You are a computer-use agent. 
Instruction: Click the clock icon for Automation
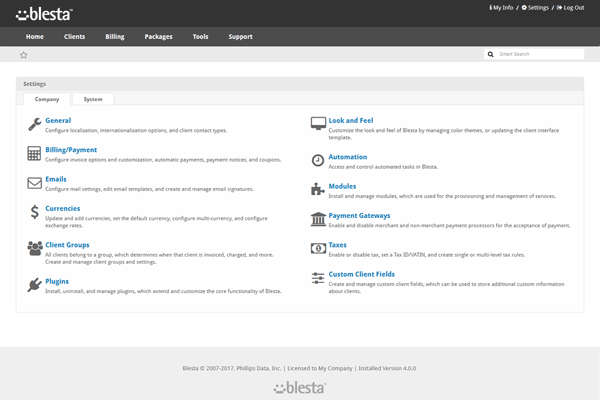pyautogui.click(x=318, y=160)
